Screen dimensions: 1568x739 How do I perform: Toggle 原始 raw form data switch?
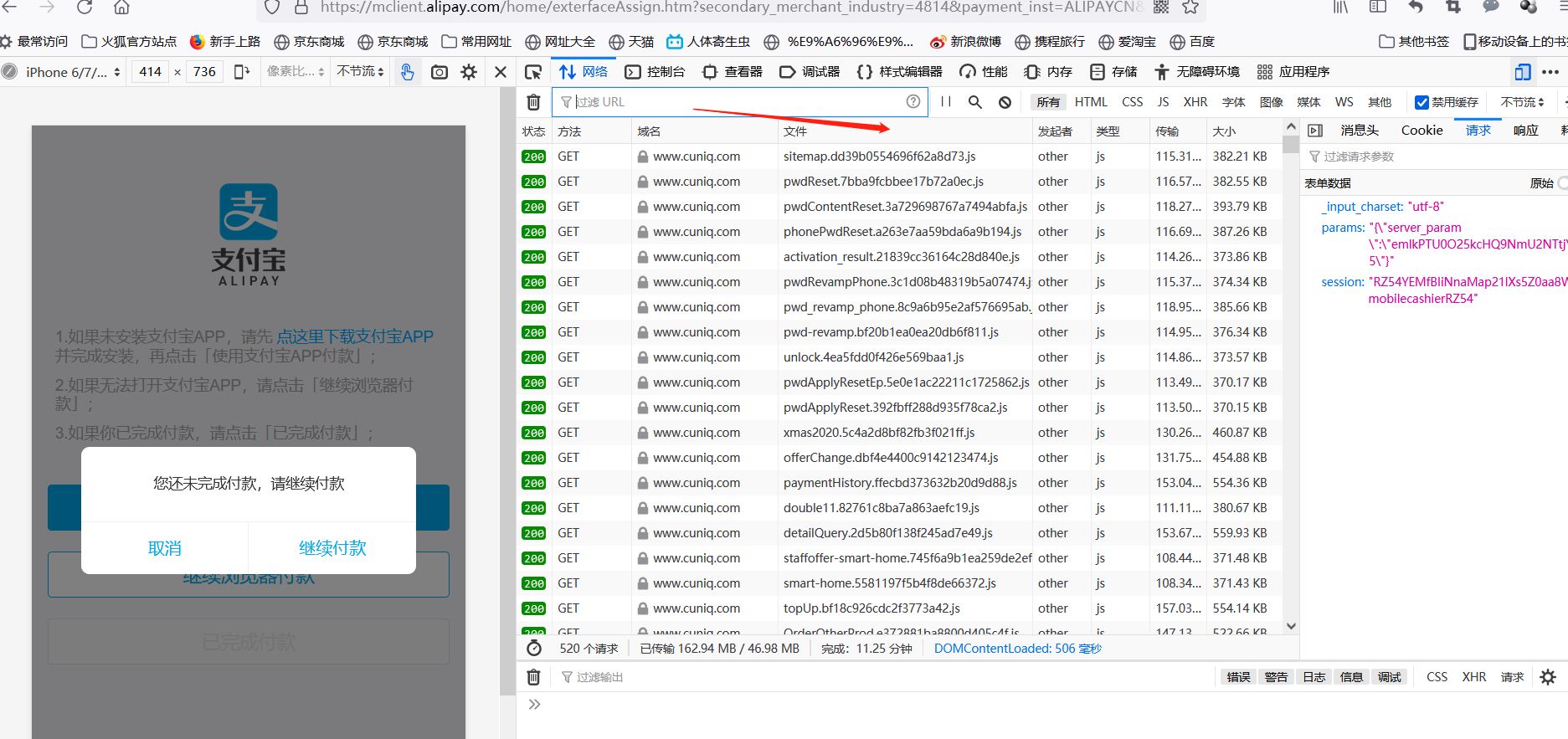[x=1562, y=183]
